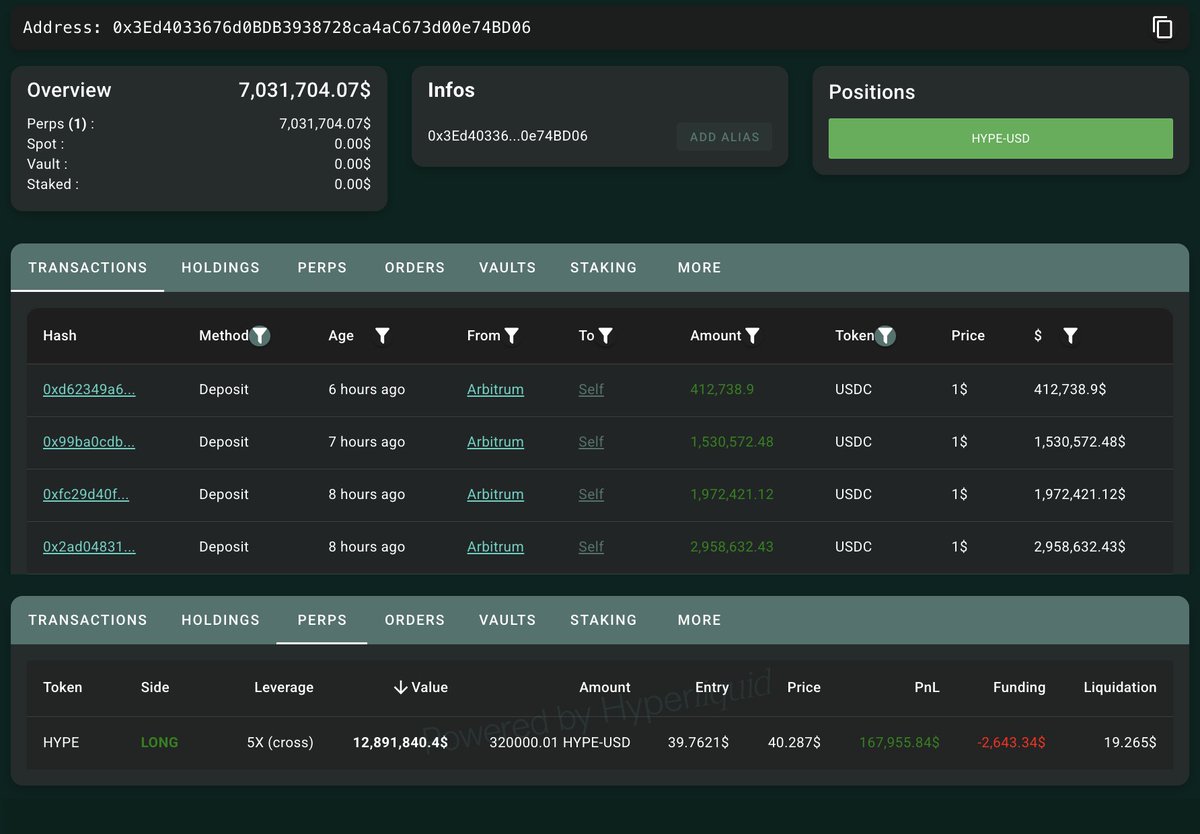Click the funding value -2,643.34$
1200x834 pixels.
[1011, 743]
